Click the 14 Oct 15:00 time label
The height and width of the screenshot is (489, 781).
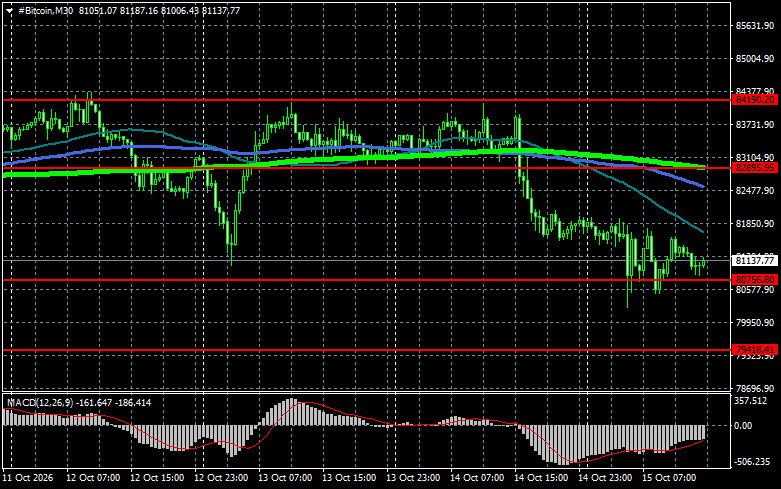541,478
